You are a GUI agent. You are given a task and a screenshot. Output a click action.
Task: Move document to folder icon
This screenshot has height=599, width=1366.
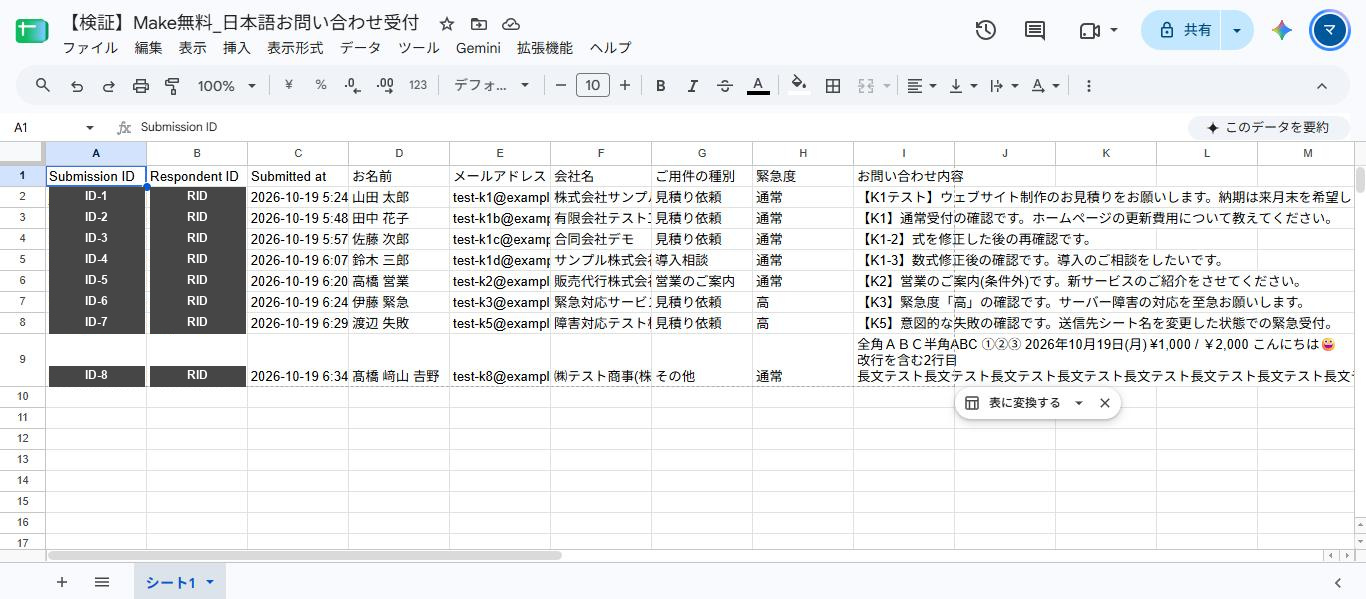click(x=479, y=24)
